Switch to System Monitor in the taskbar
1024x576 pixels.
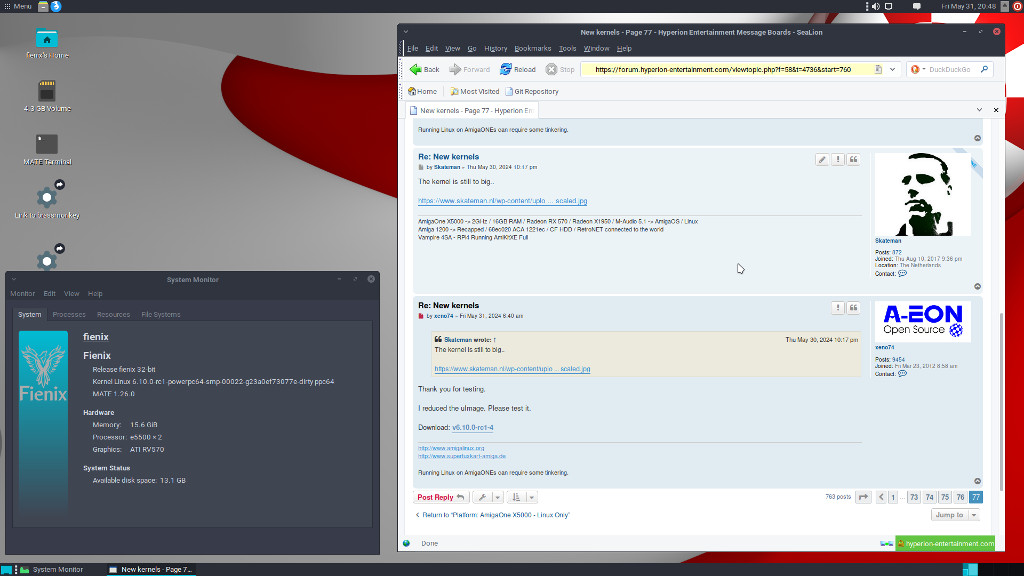[x=52, y=569]
